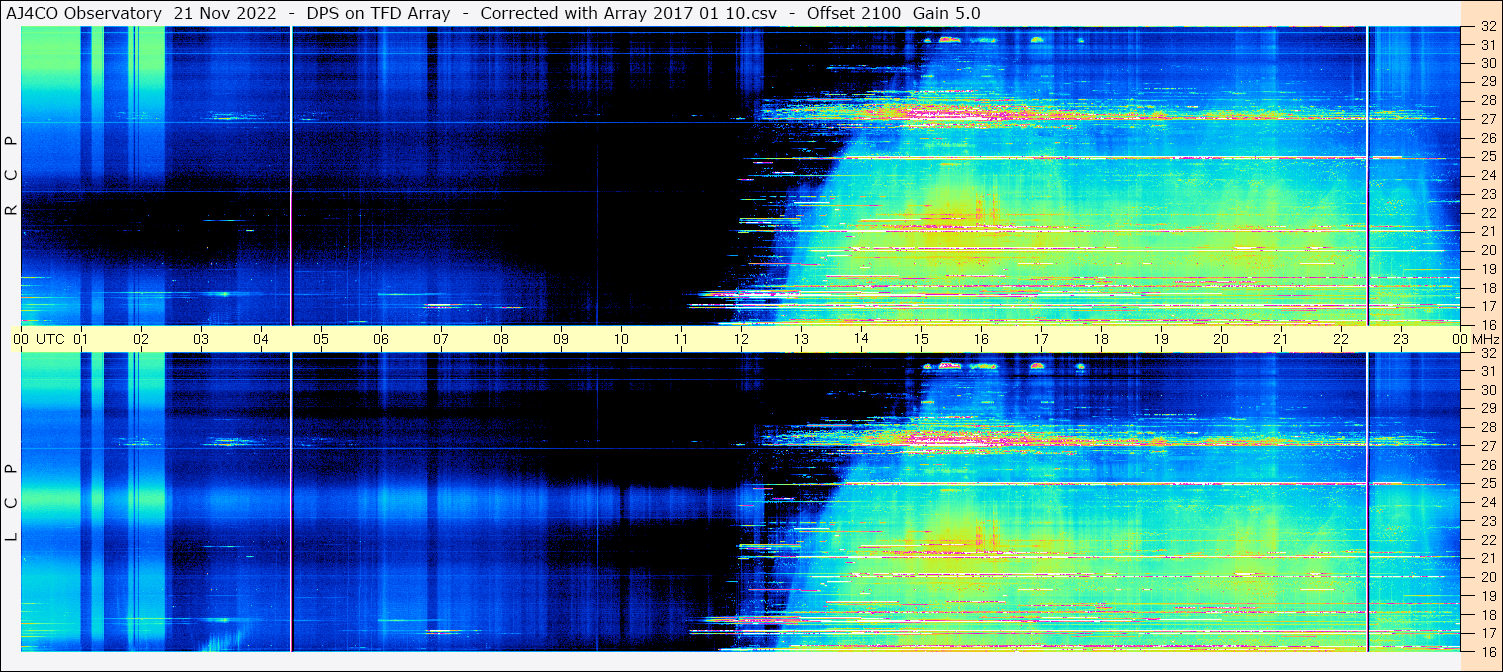The width and height of the screenshot is (1503, 672).
Task: Choose the 16 hour mark on time axis
Action: (x=981, y=339)
